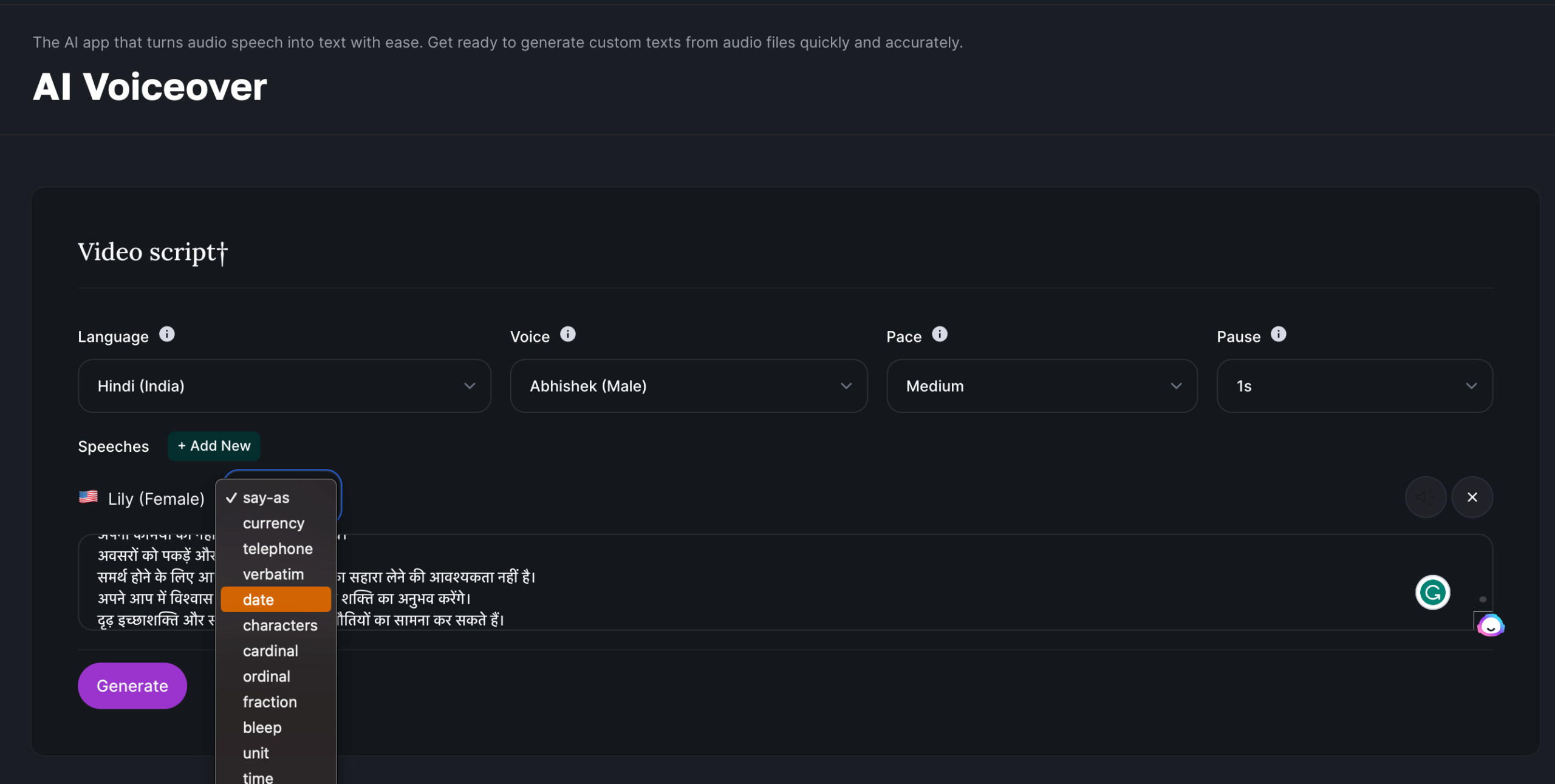Click the purple assistant face icon
Screen dimensions: 1555x784
[x=1490, y=625]
